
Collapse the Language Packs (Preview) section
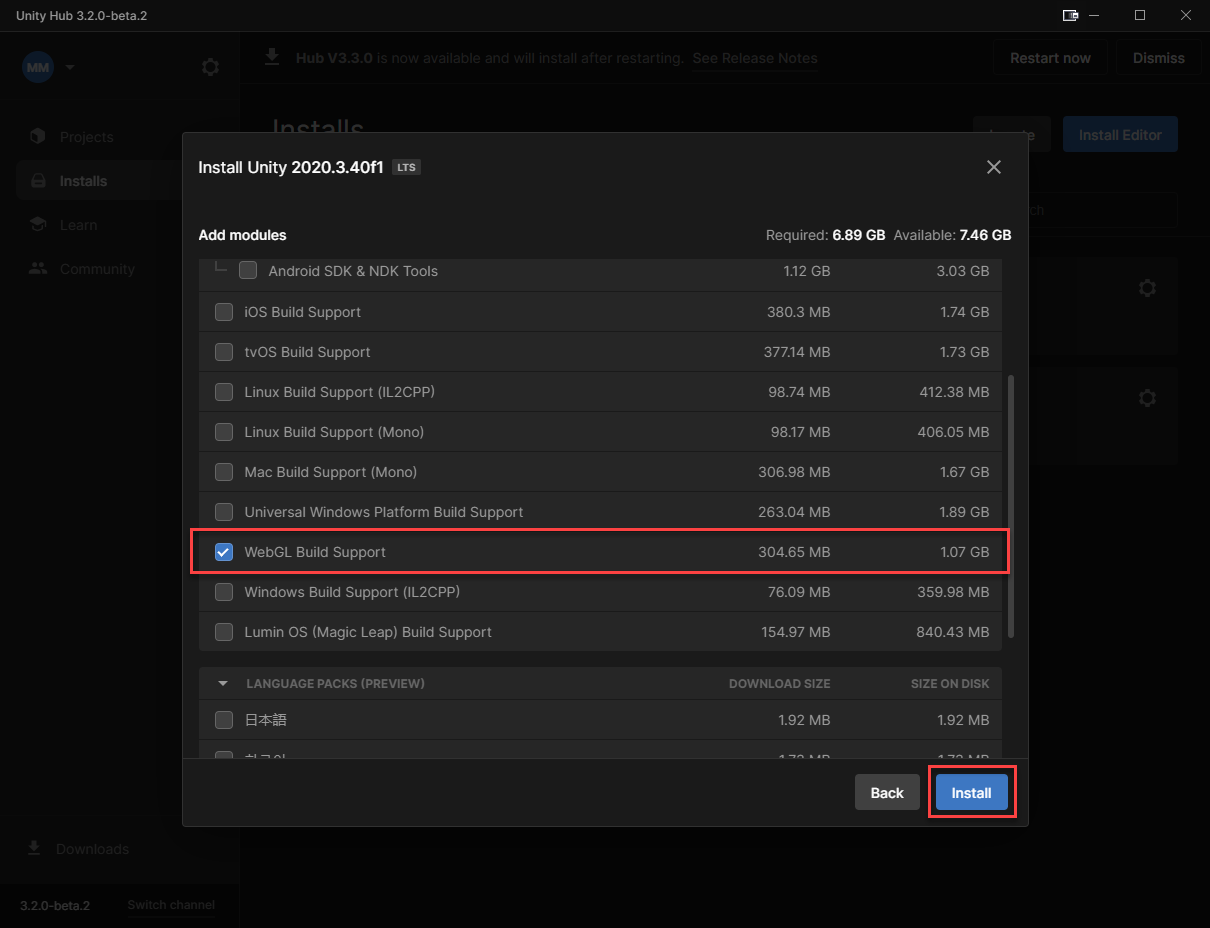[x=223, y=684]
